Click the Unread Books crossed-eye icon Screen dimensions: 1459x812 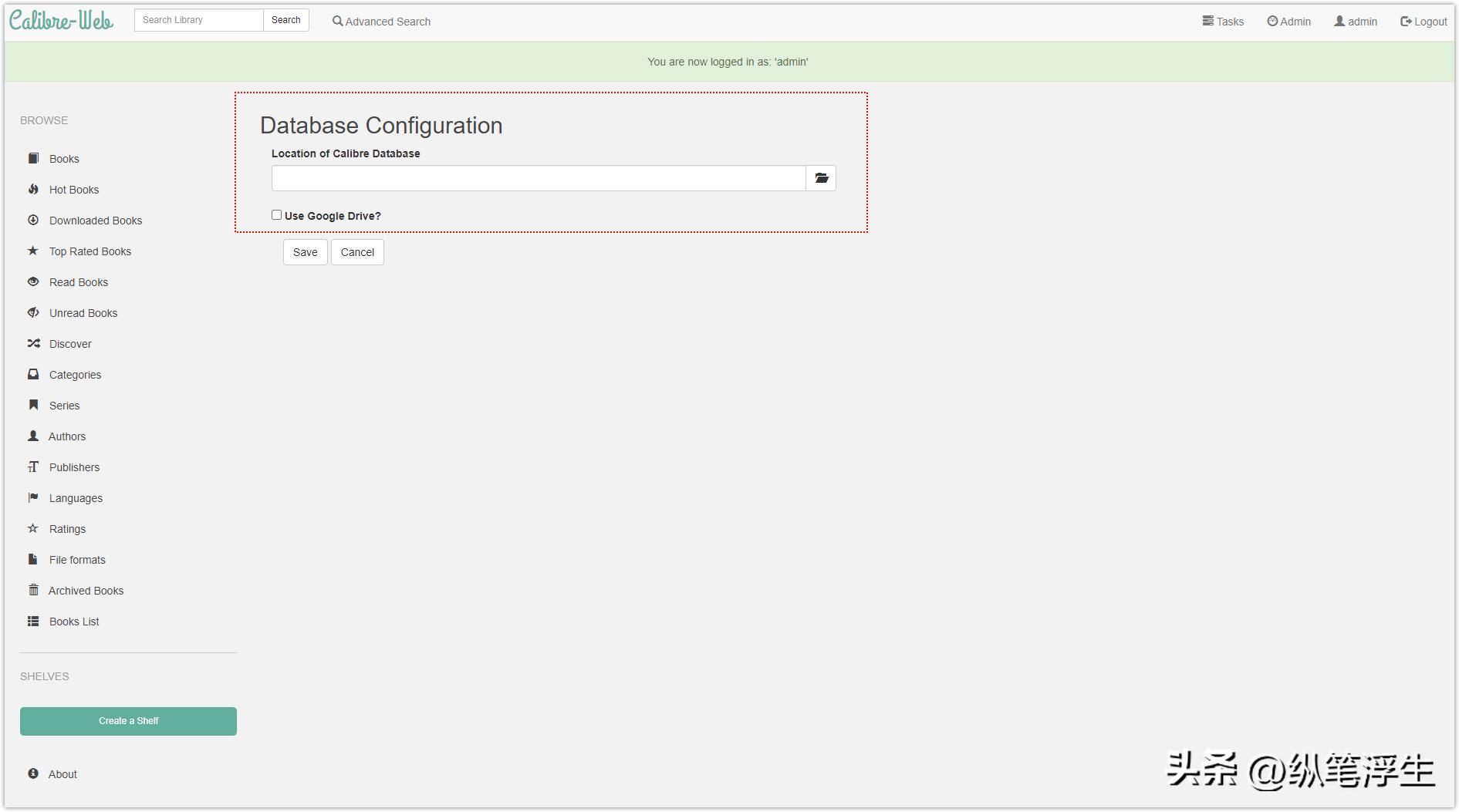33,312
